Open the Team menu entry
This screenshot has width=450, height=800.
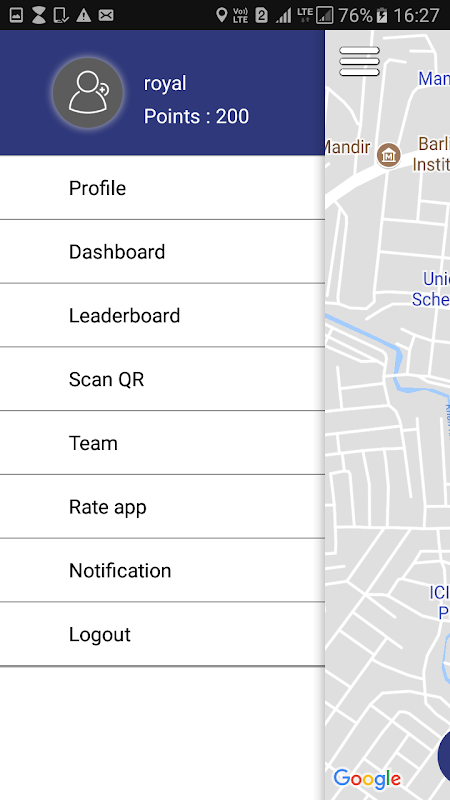coord(162,443)
